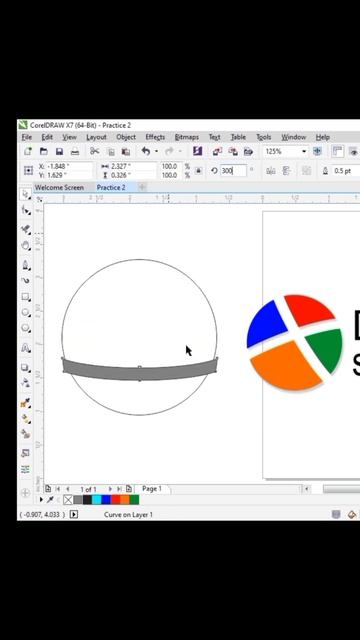Screen dimensions: 360x640
Task: Click the object origin reference point grid
Action: coord(28,171)
